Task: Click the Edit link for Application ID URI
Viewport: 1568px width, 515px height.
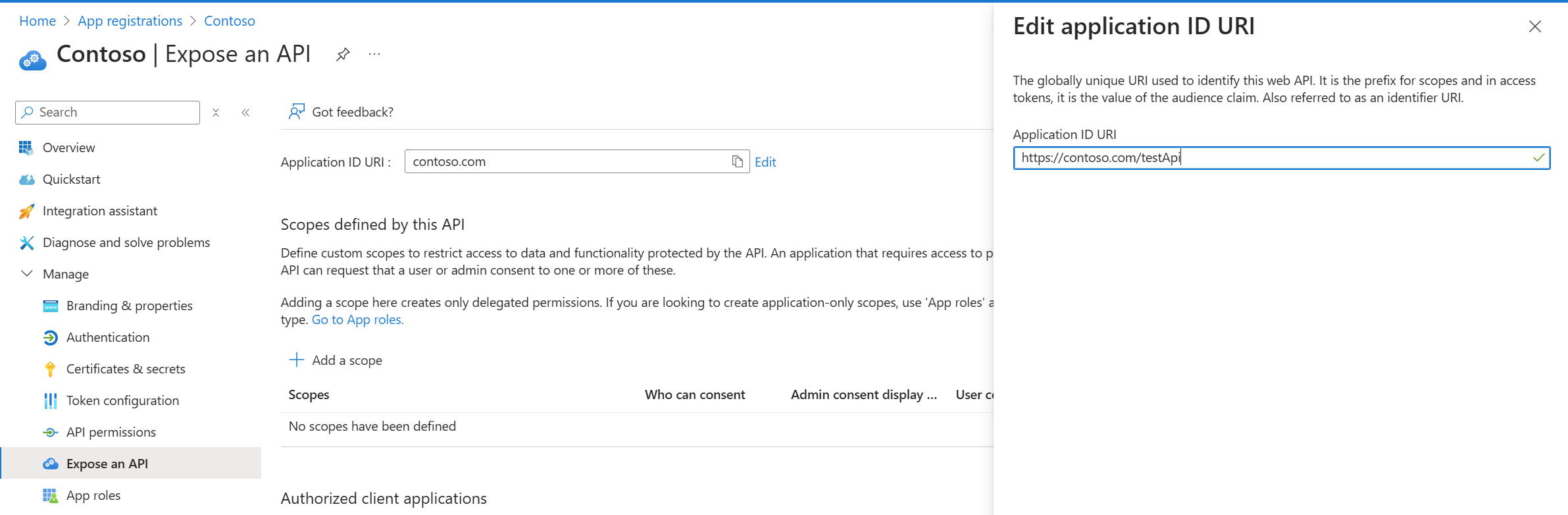Action: point(765,162)
